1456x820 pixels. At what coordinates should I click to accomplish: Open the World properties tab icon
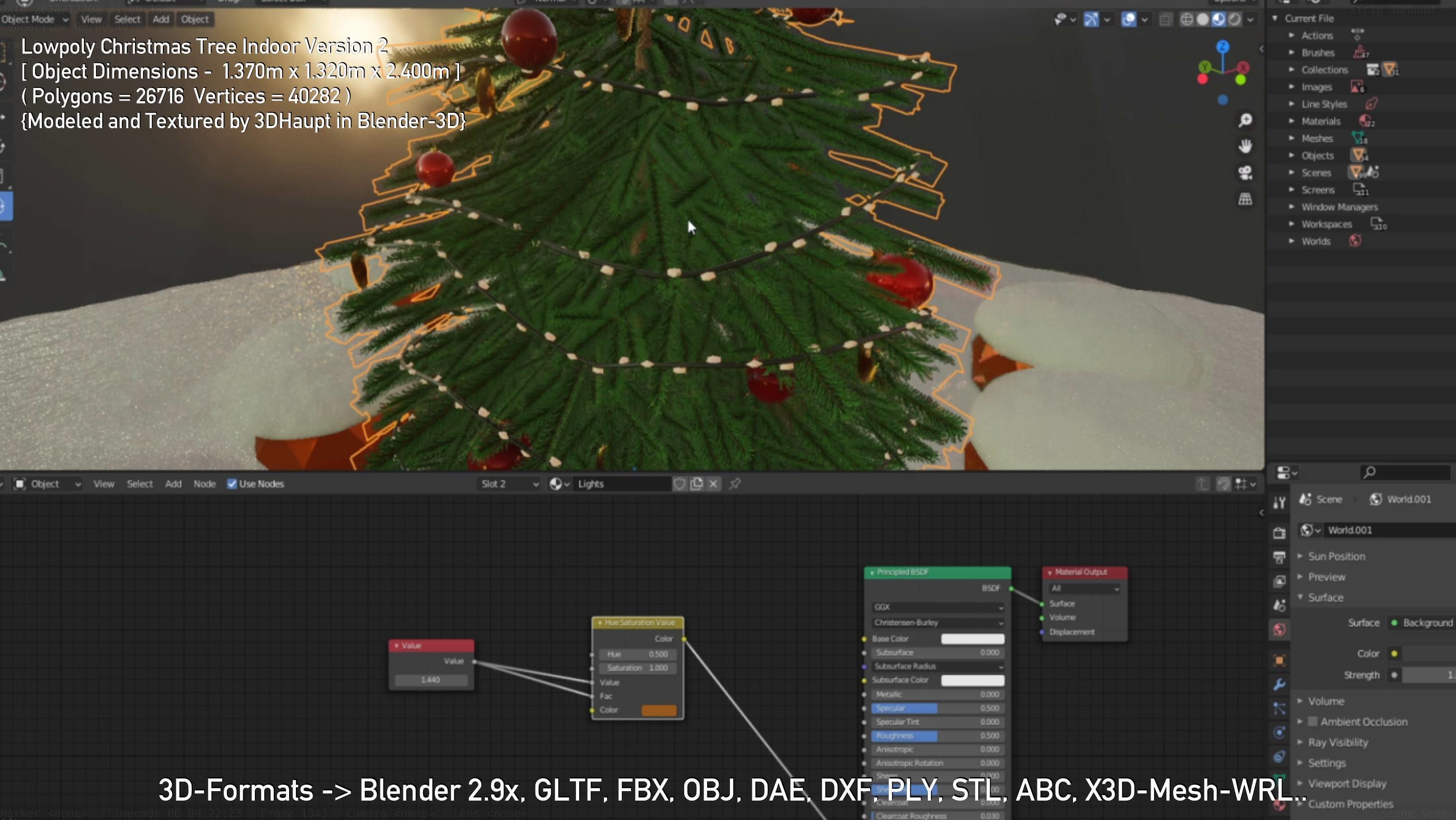click(1280, 630)
